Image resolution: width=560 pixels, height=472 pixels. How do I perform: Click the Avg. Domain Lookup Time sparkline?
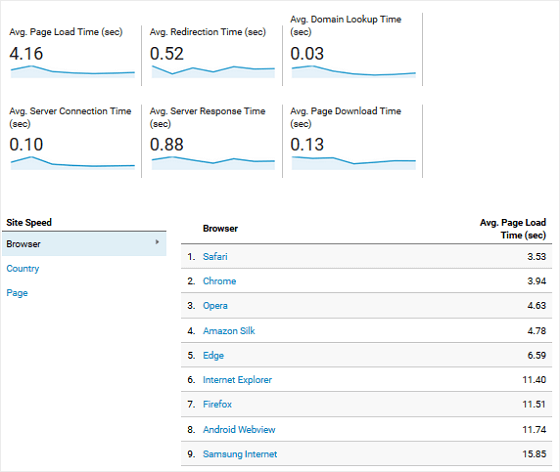(354, 71)
